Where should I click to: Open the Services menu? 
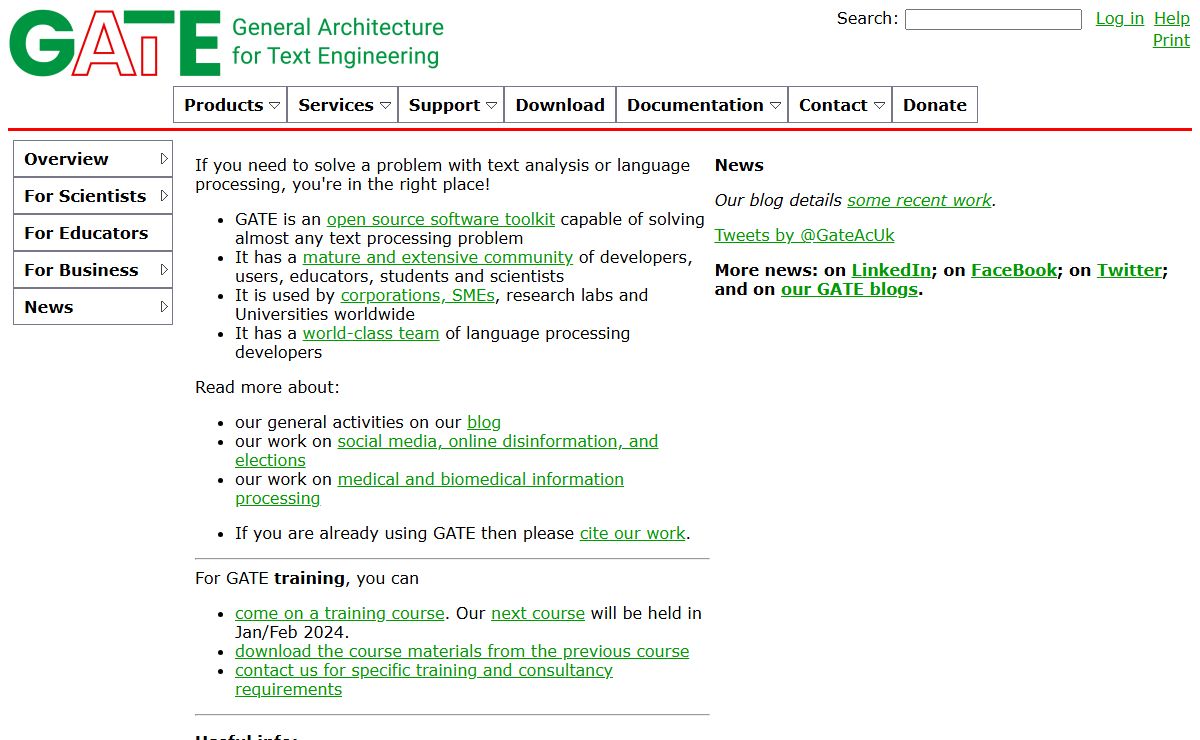tap(342, 105)
